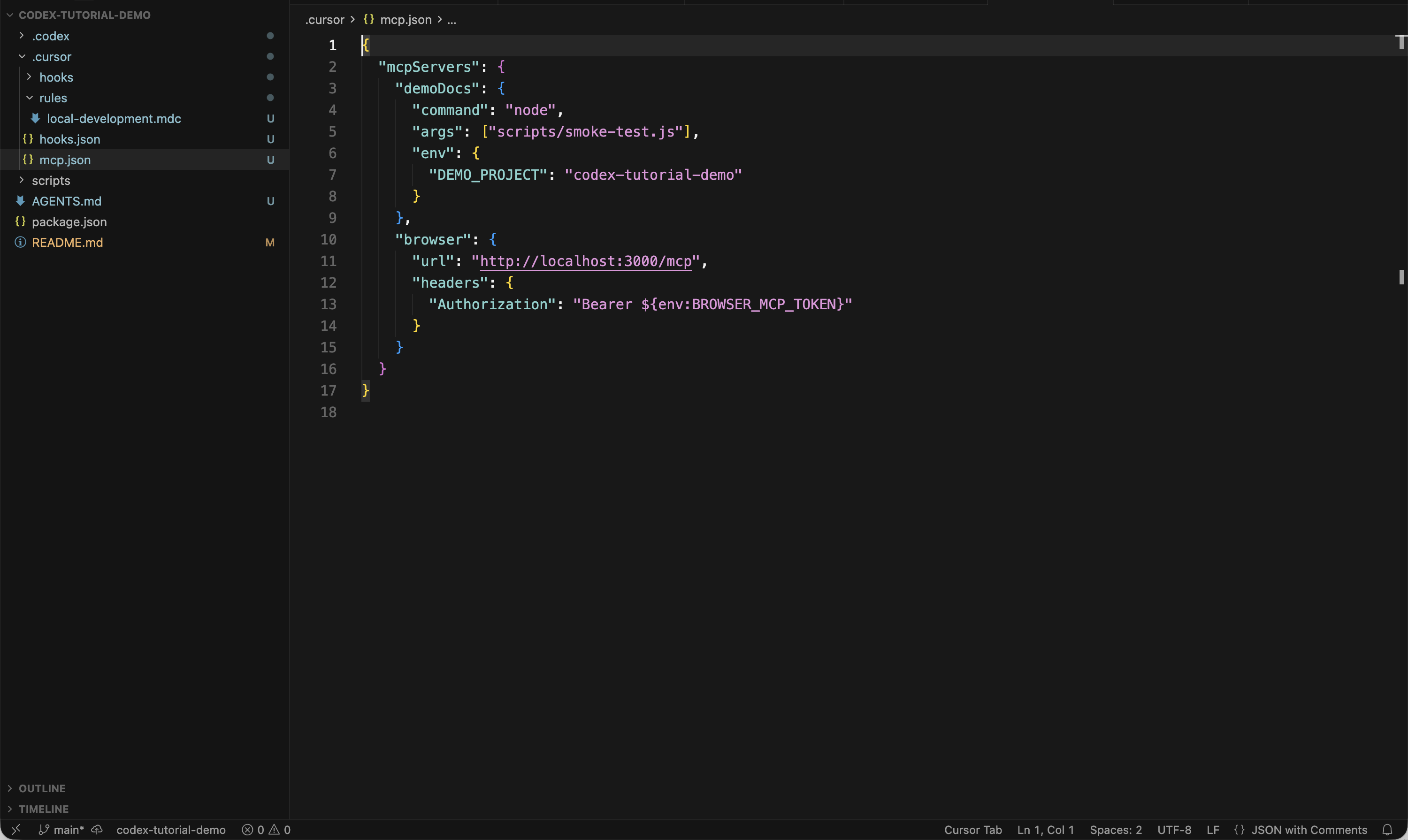
Task: Open hooks.json in the explorer
Action: tap(69, 139)
